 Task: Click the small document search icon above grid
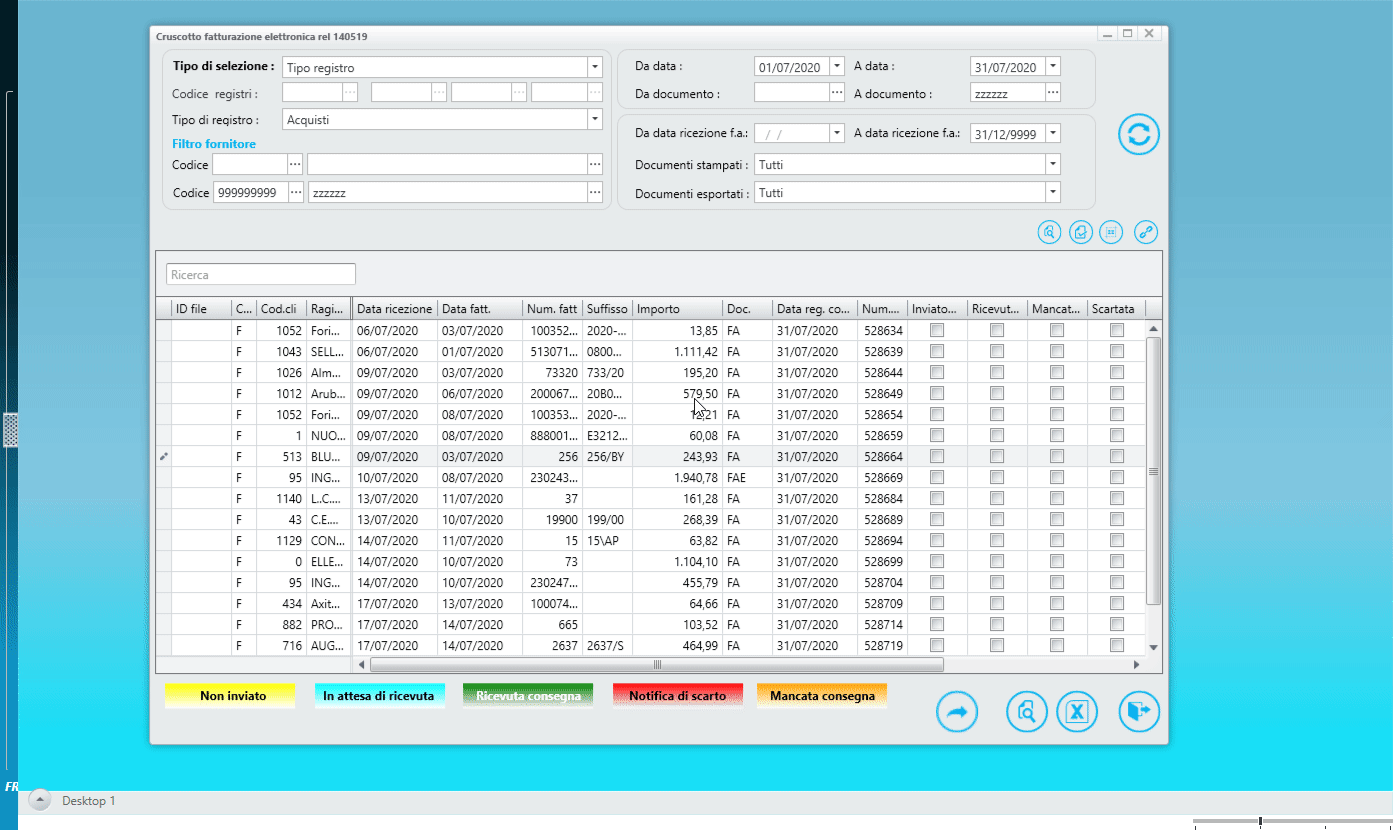click(1049, 232)
